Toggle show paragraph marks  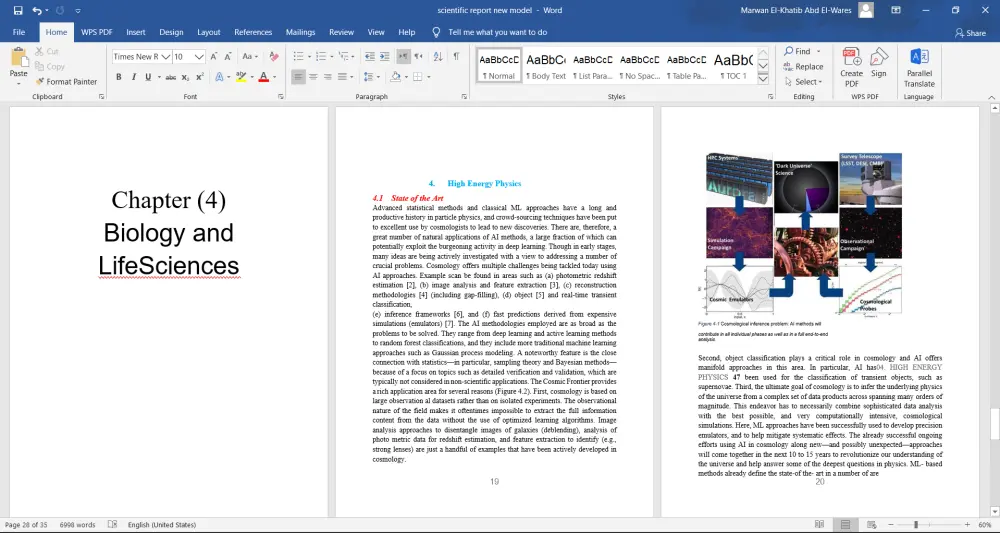click(456, 57)
